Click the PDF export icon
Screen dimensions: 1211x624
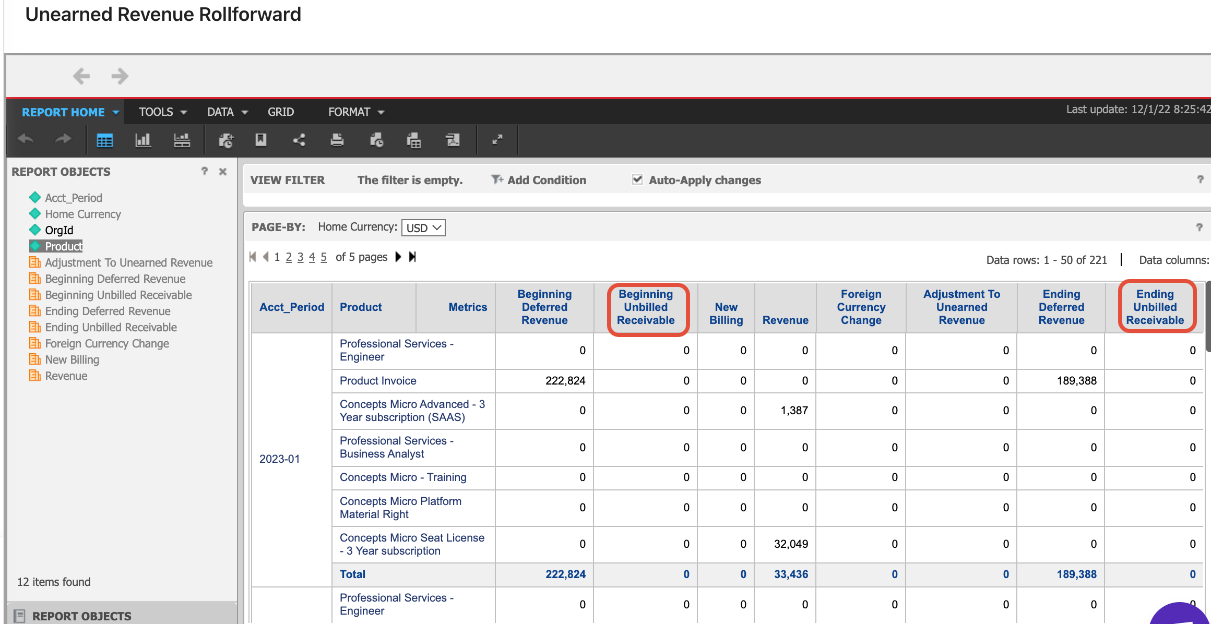point(453,140)
